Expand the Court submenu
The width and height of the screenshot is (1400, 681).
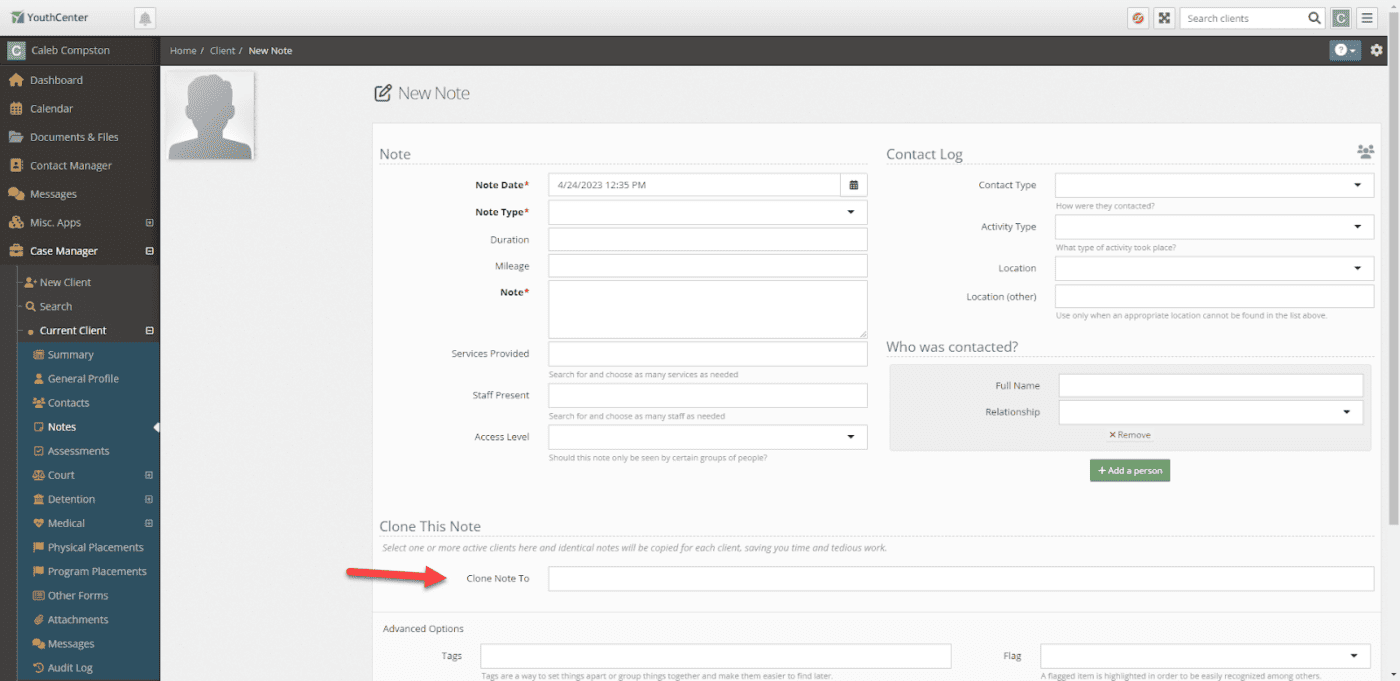[149, 475]
